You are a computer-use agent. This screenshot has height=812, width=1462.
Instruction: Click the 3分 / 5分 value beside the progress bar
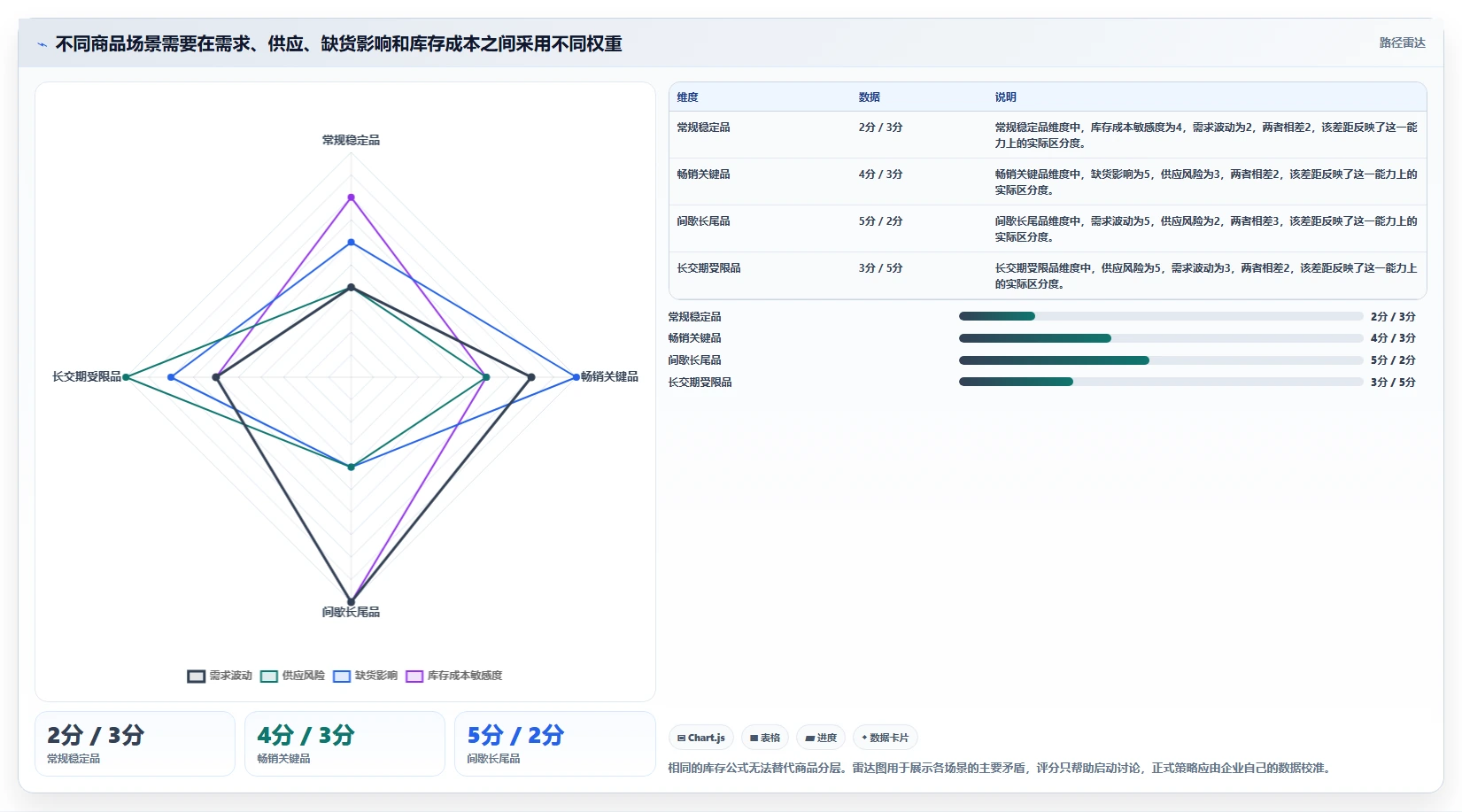point(1393,383)
